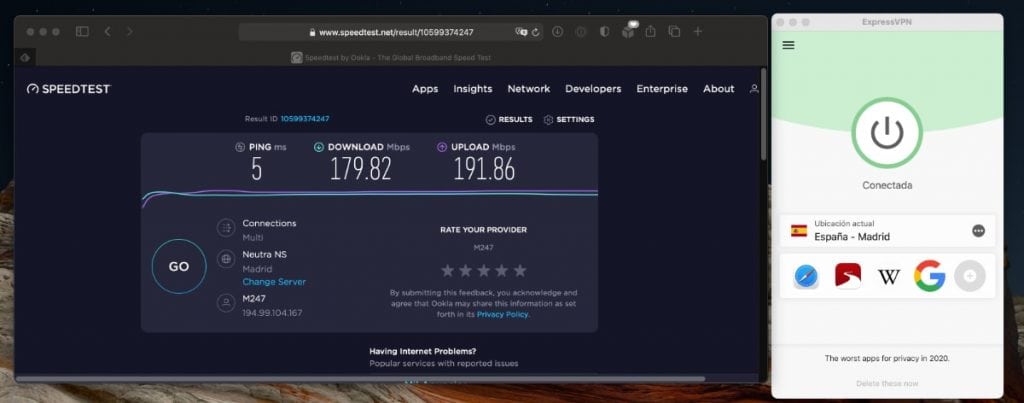Open the Safari share button
1024x403 pixels.
(x=650, y=31)
